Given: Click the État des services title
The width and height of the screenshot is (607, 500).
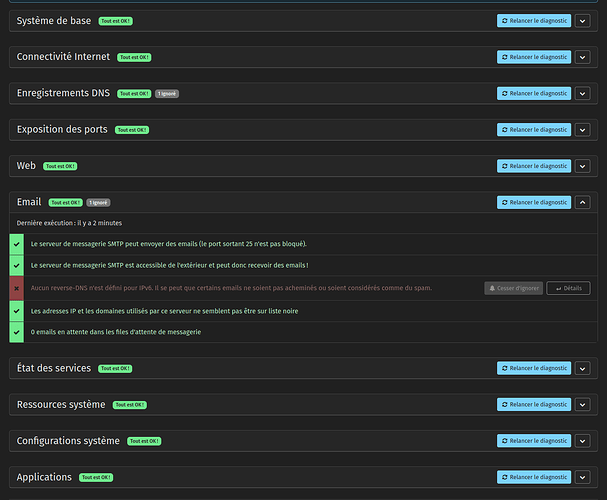Looking at the screenshot, I should coord(54,368).
